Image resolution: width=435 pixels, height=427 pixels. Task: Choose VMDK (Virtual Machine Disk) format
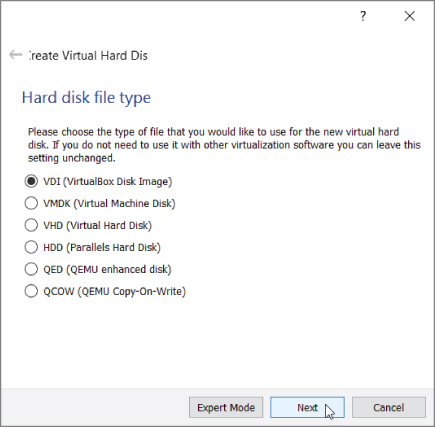pyautogui.click(x=100, y=203)
